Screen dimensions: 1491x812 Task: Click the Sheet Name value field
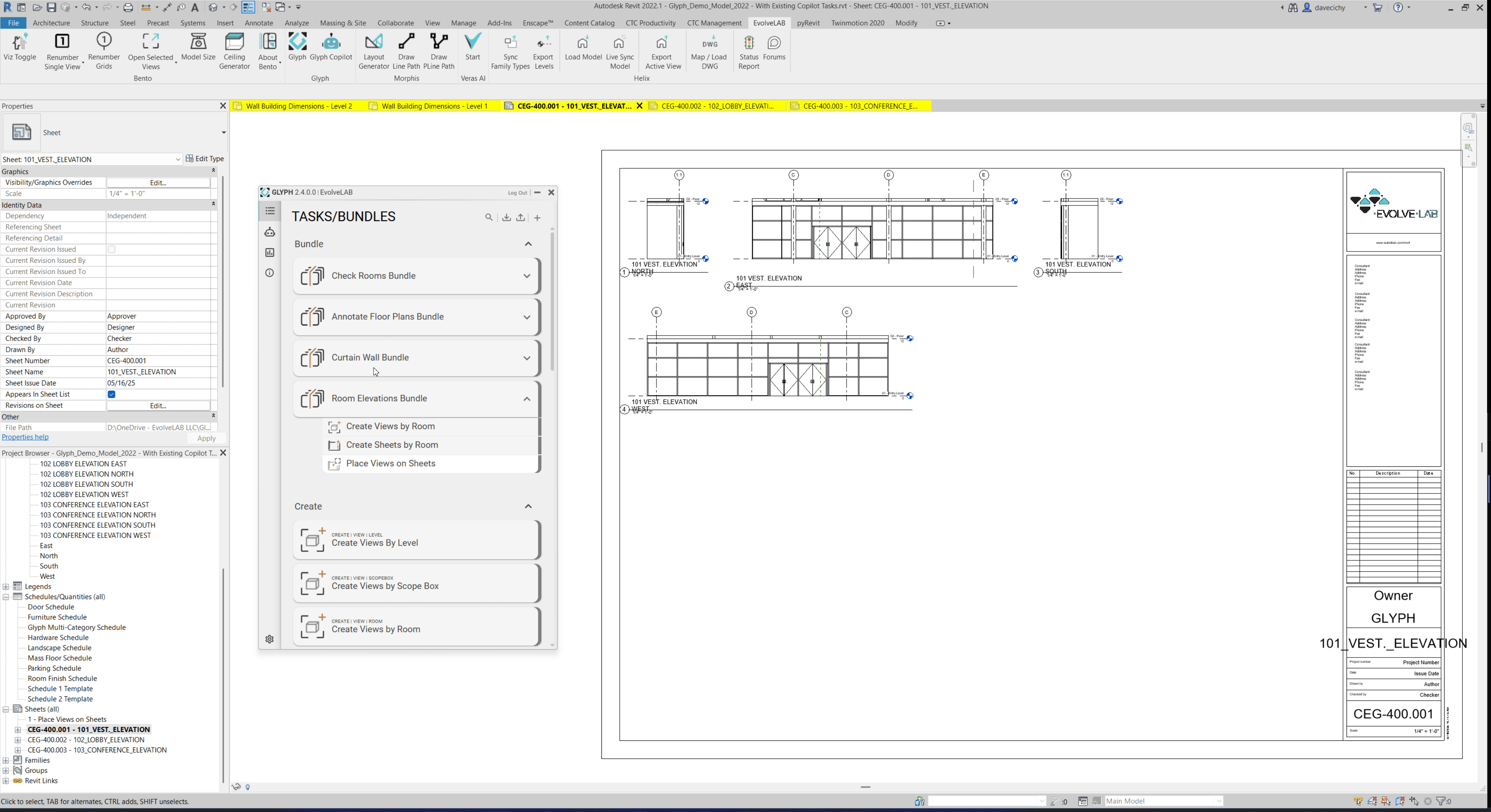pyautogui.click(x=158, y=372)
